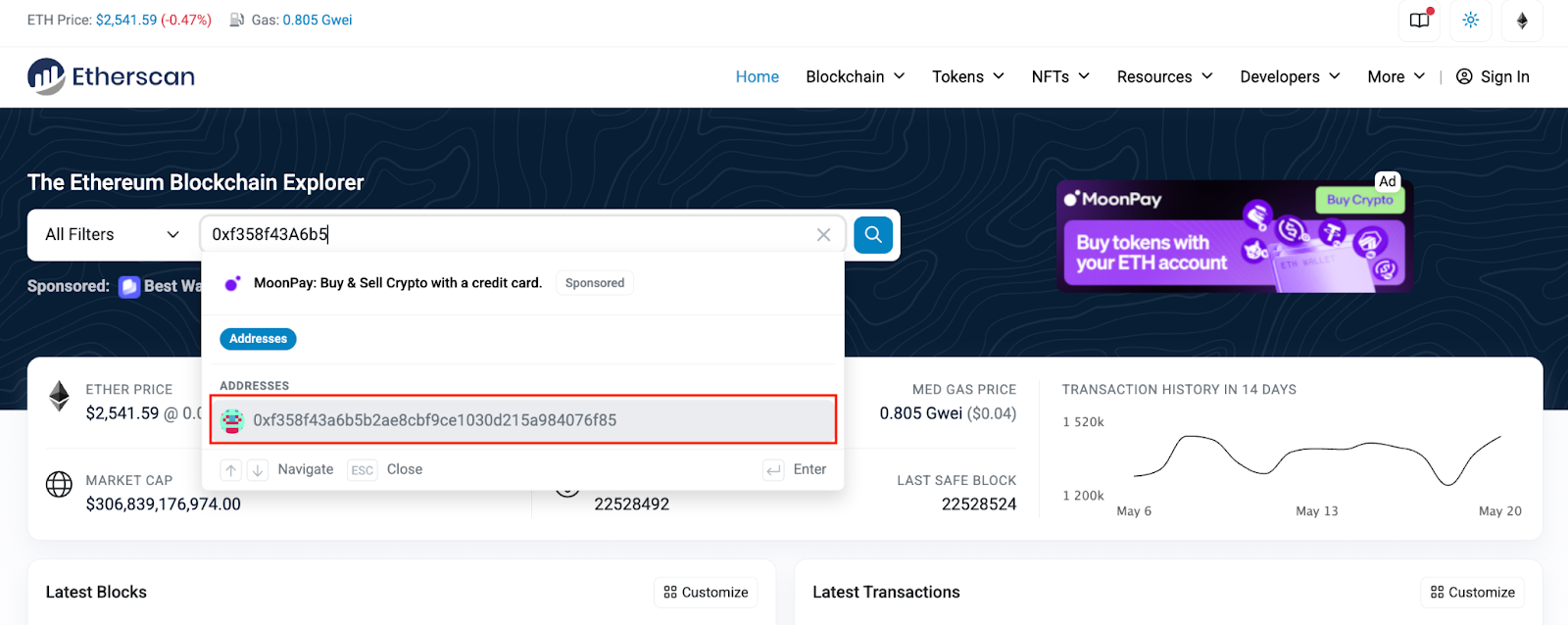Click Customize button in Latest Blocks
The image size is (1568, 625).
coord(706,593)
